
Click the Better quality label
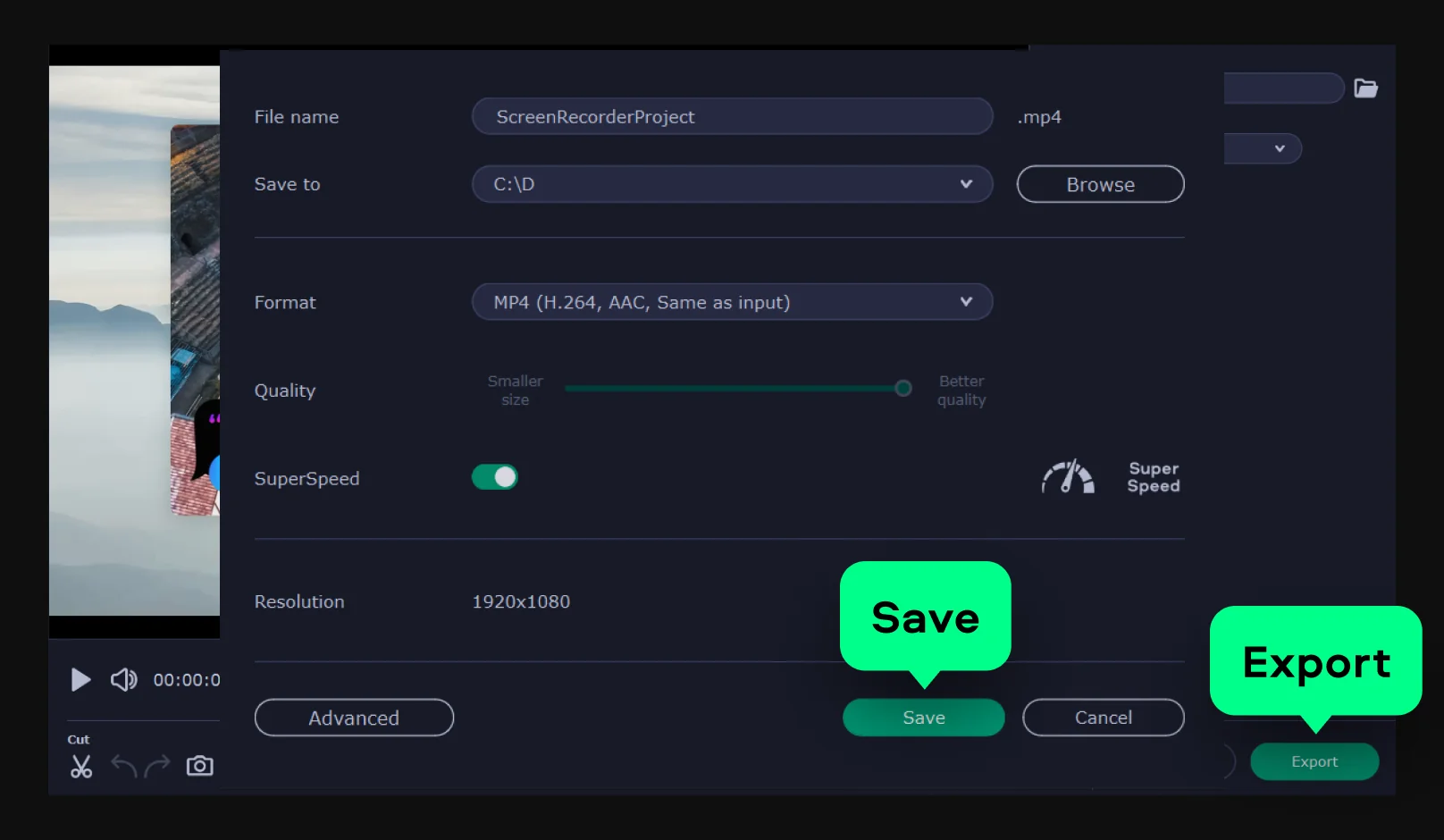tap(961, 391)
